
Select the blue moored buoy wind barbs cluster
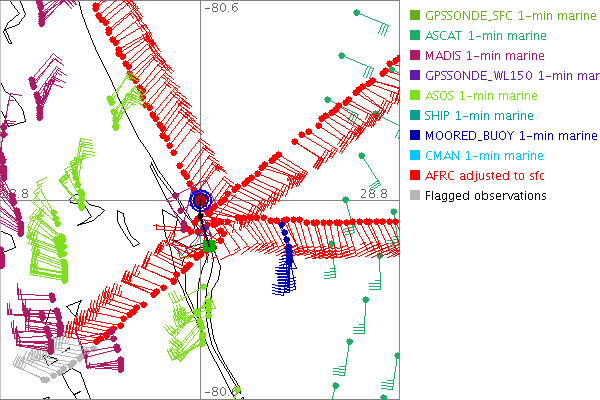288,264
